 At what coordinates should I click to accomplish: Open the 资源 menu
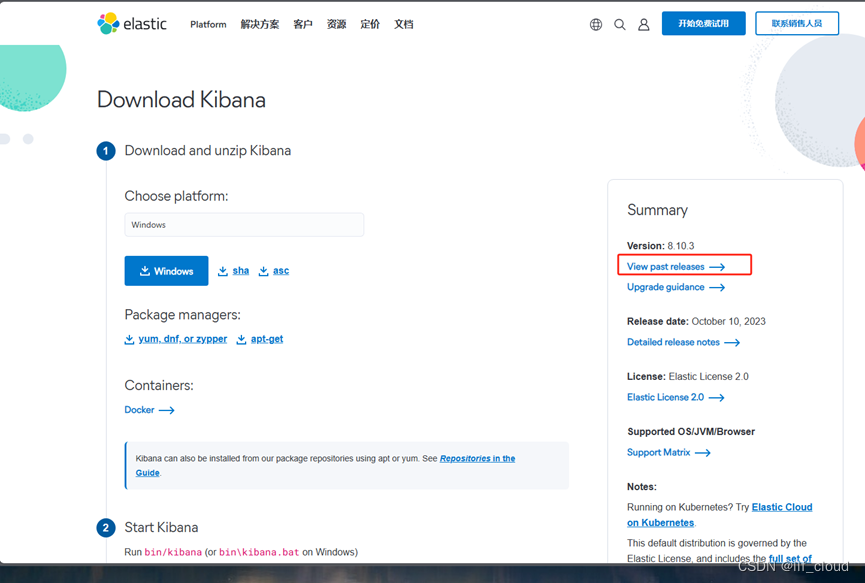point(337,24)
